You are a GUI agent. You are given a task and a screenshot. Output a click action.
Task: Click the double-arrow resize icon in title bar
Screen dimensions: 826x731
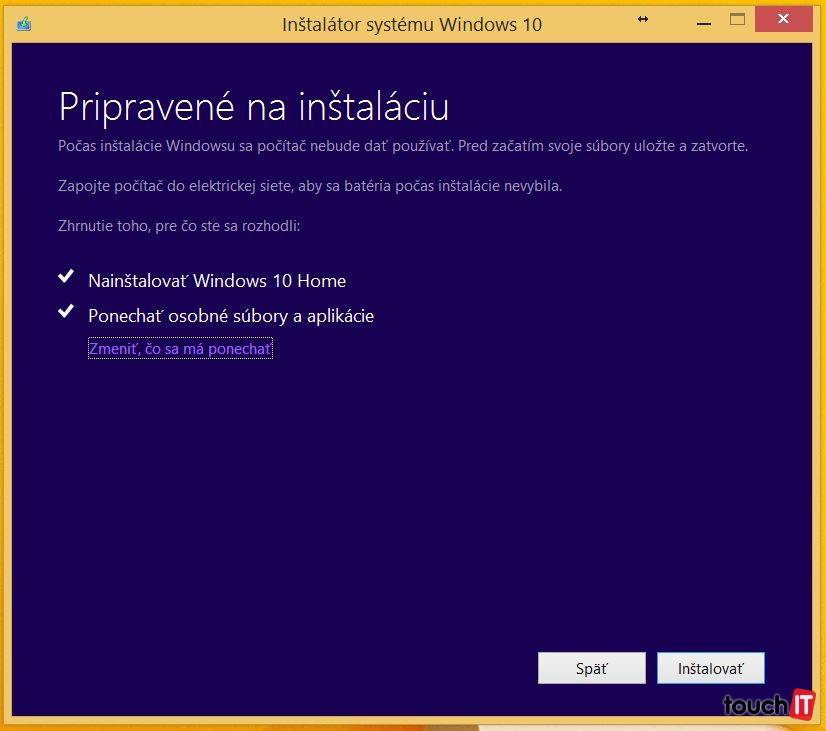(642, 19)
